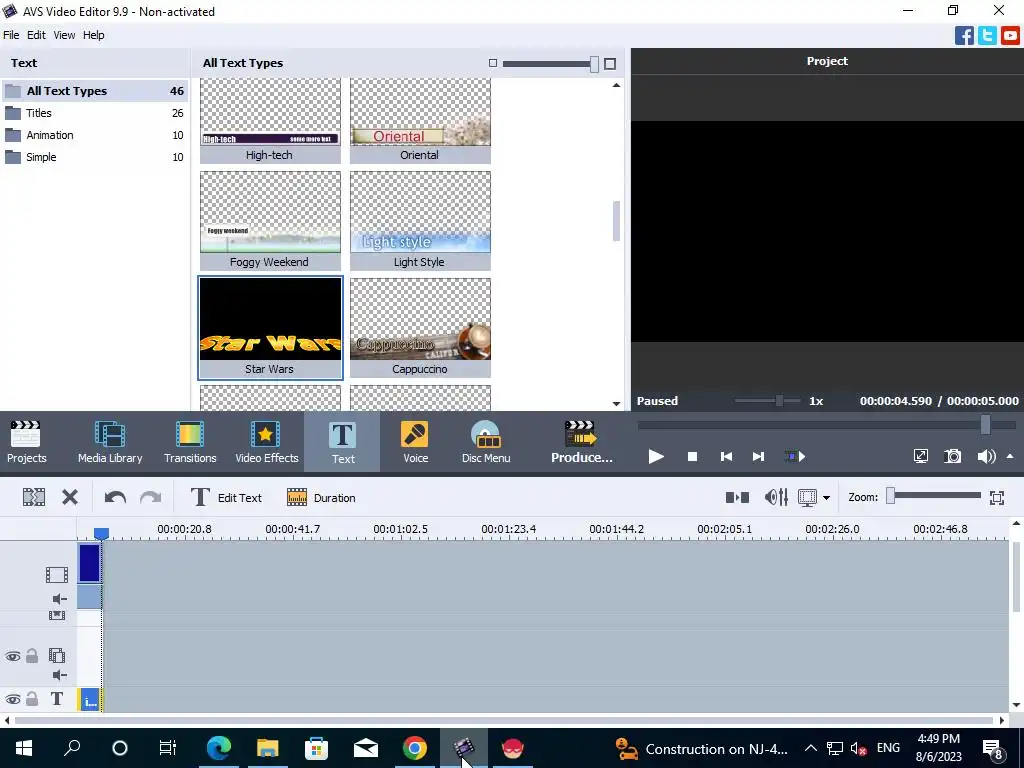
Task: Expand the volume arrow next to speaker
Action: [1010, 456]
